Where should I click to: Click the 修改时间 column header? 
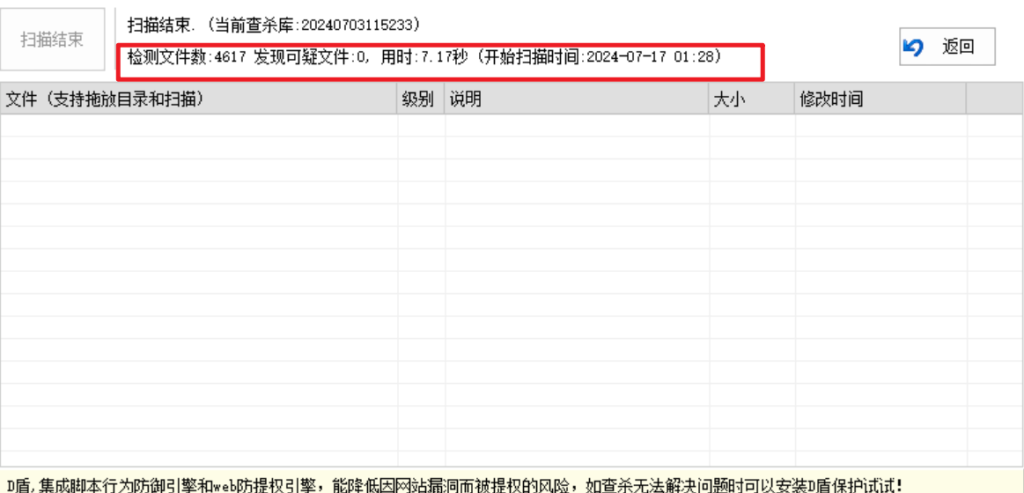(x=880, y=99)
